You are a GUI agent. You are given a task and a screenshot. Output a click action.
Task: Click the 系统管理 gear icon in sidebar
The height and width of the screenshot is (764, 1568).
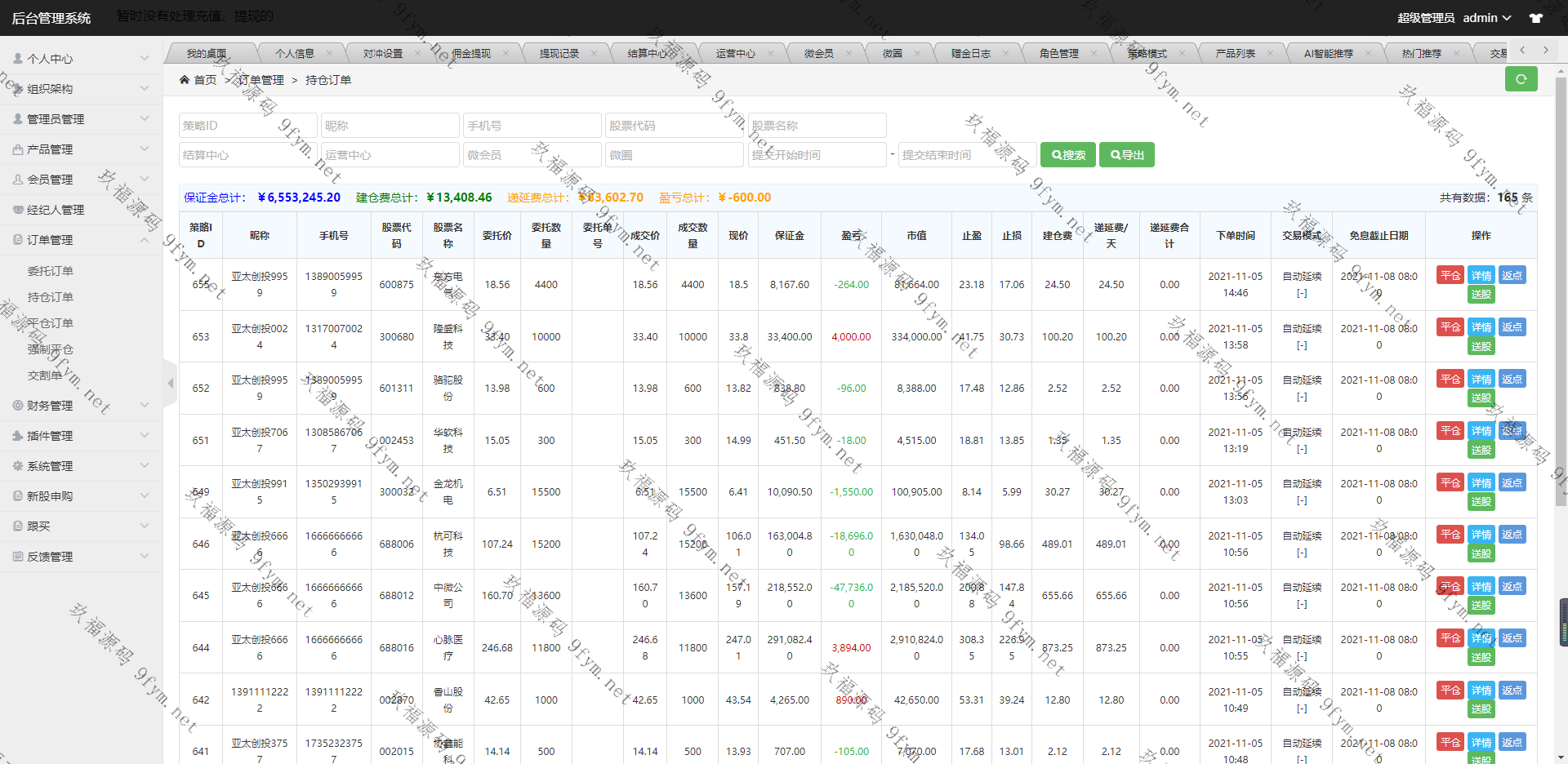pos(18,466)
